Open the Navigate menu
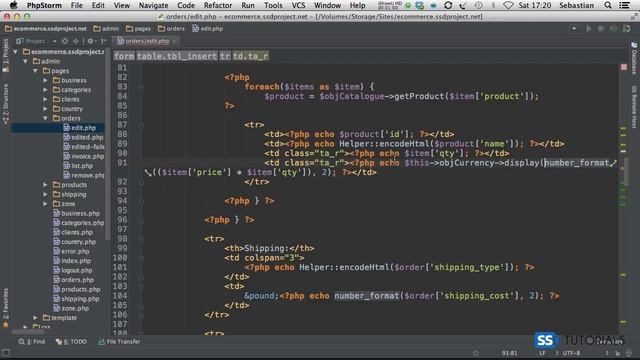640x360 pixels. pos(153,5)
